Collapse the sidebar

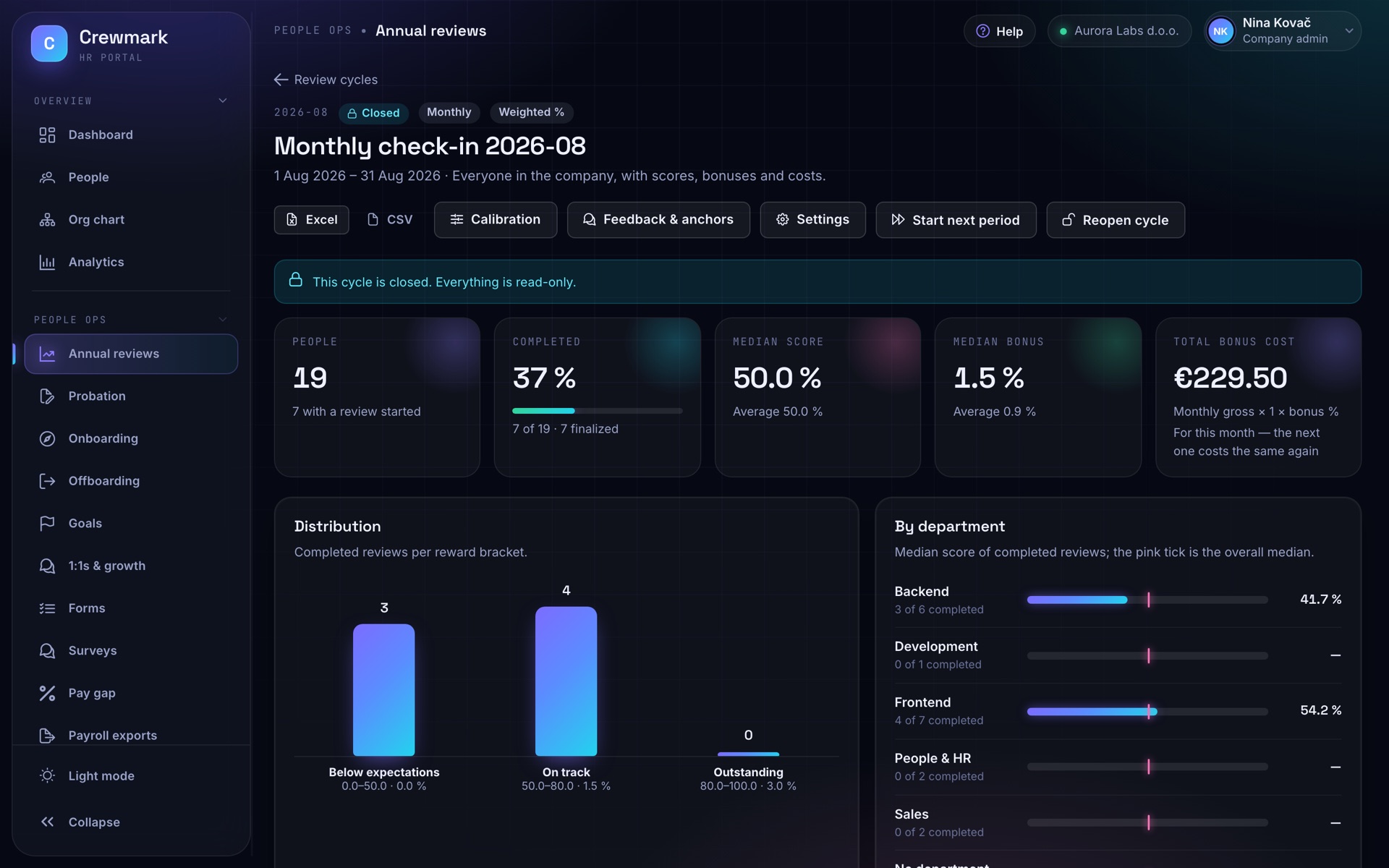pos(130,822)
